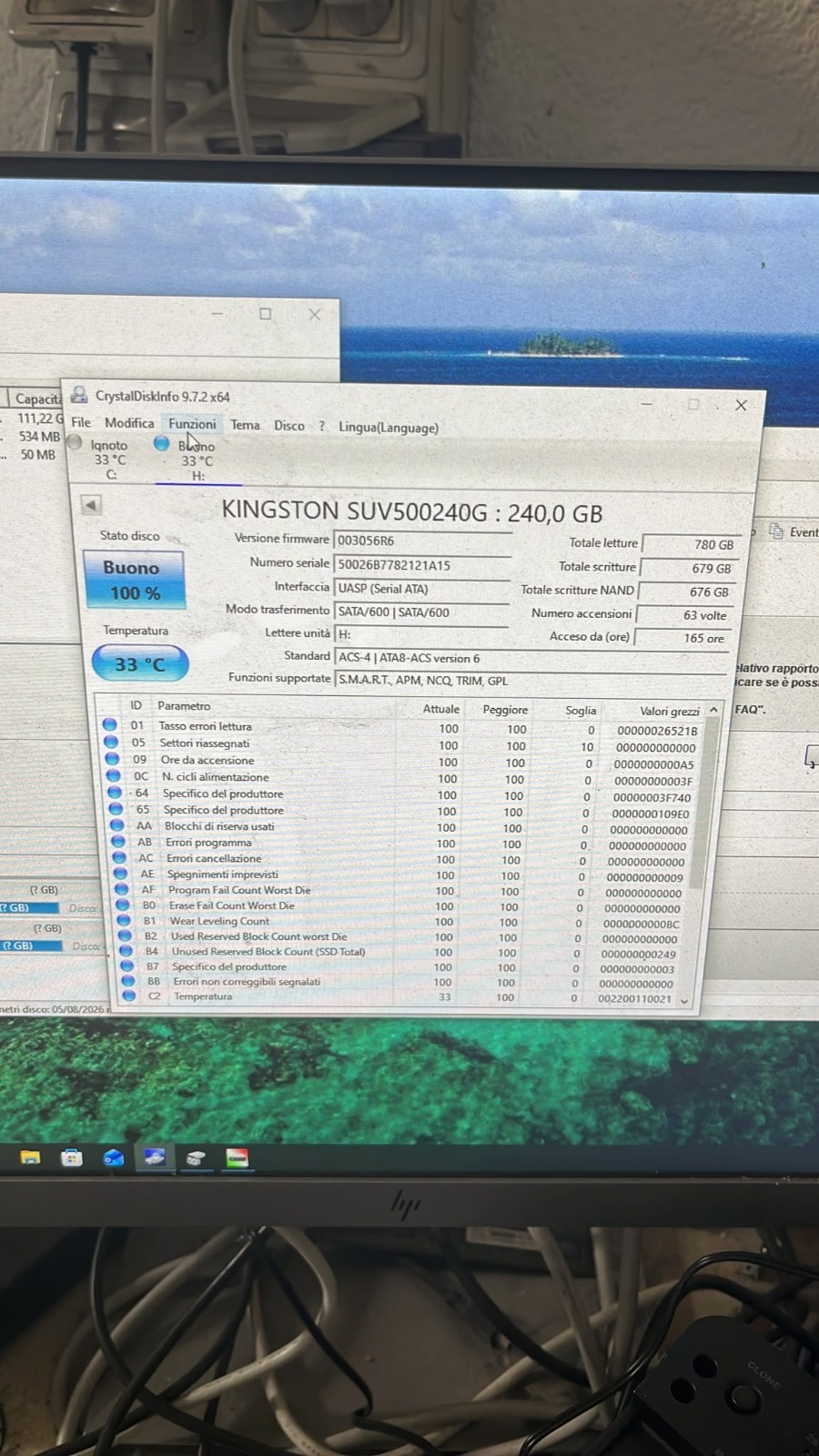The image size is (819, 1456).
Task: Select the Wear Leveling Count row text
Action: (x=219, y=921)
